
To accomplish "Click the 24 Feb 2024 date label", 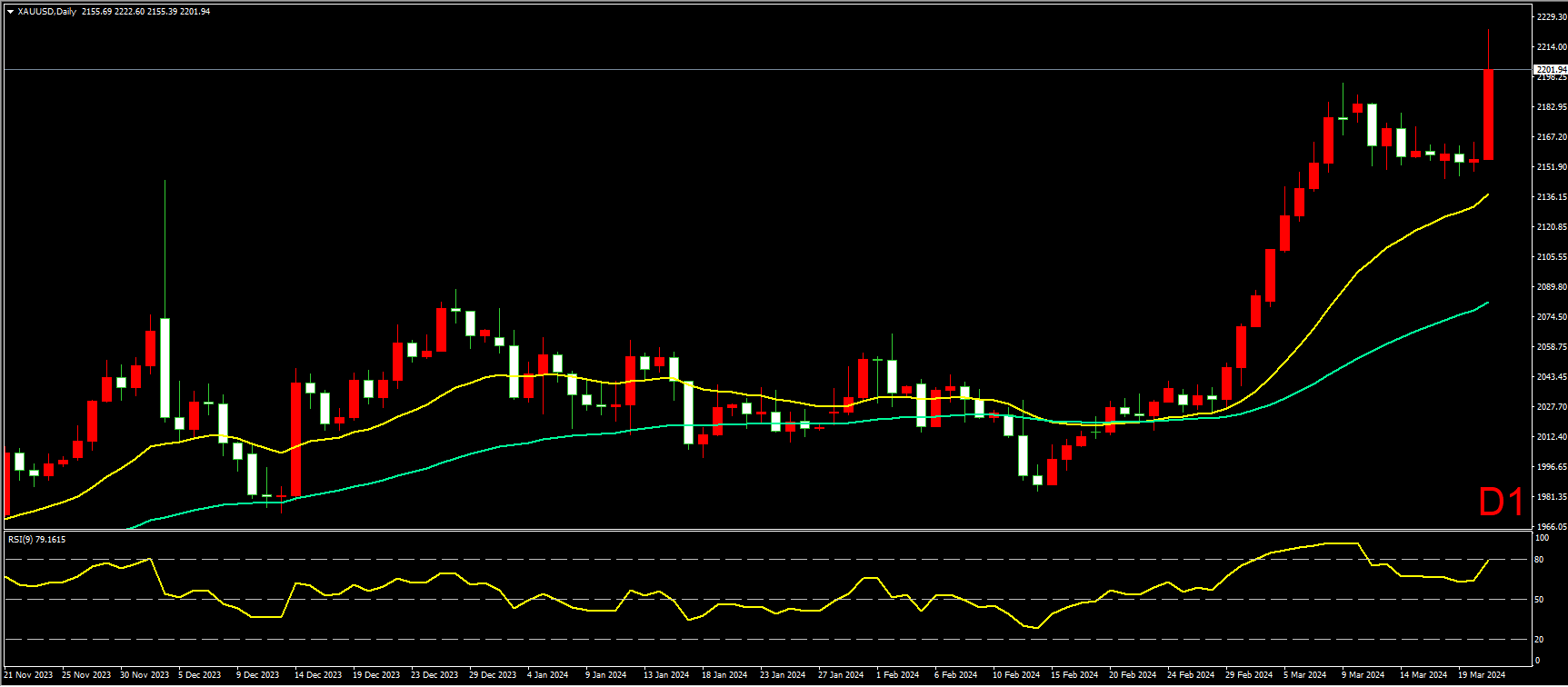I will coord(1191,675).
